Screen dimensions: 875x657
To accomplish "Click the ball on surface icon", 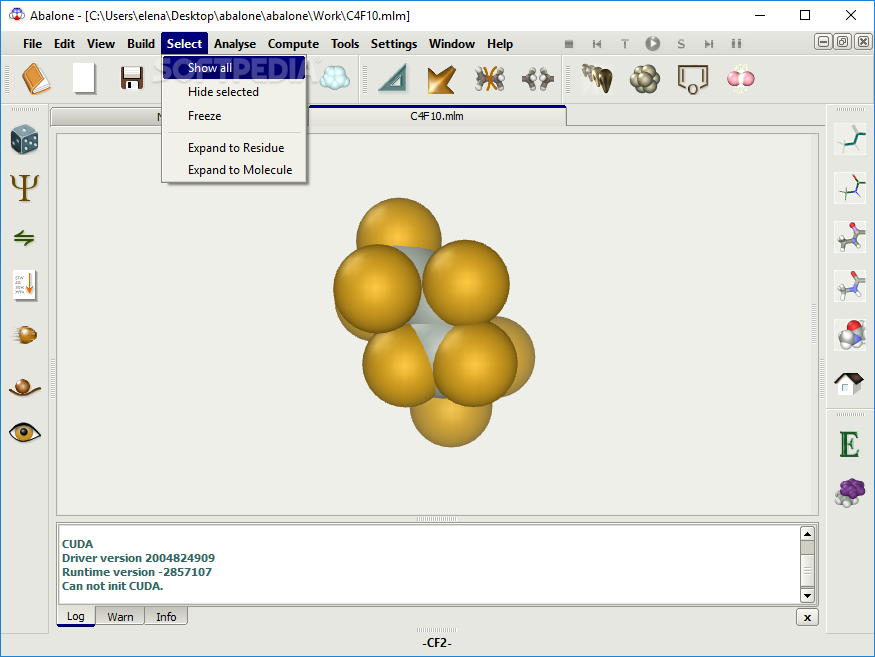I will tap(25, 386).
